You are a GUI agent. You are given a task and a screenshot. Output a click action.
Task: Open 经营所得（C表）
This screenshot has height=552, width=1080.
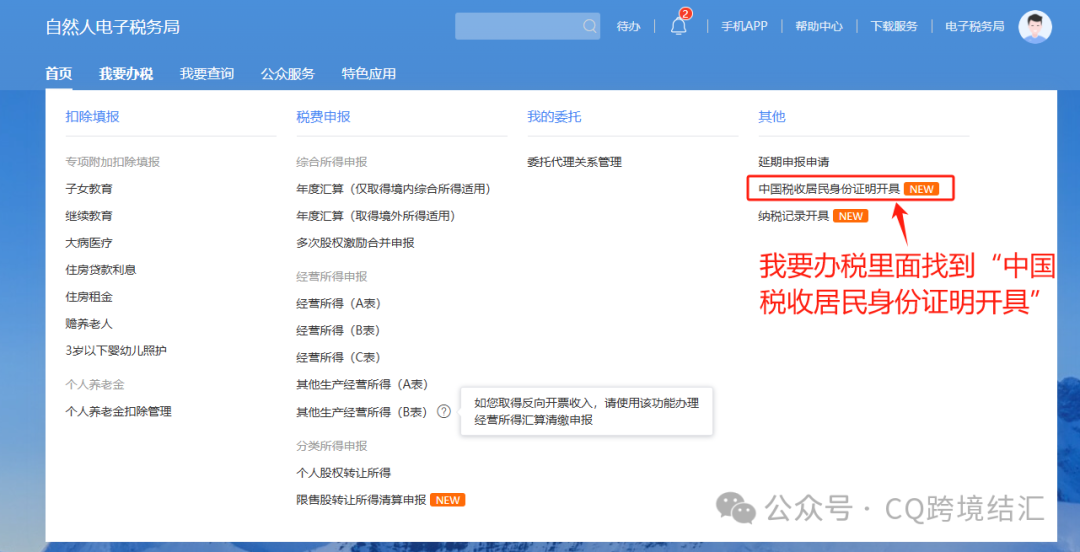pos(339,358)
